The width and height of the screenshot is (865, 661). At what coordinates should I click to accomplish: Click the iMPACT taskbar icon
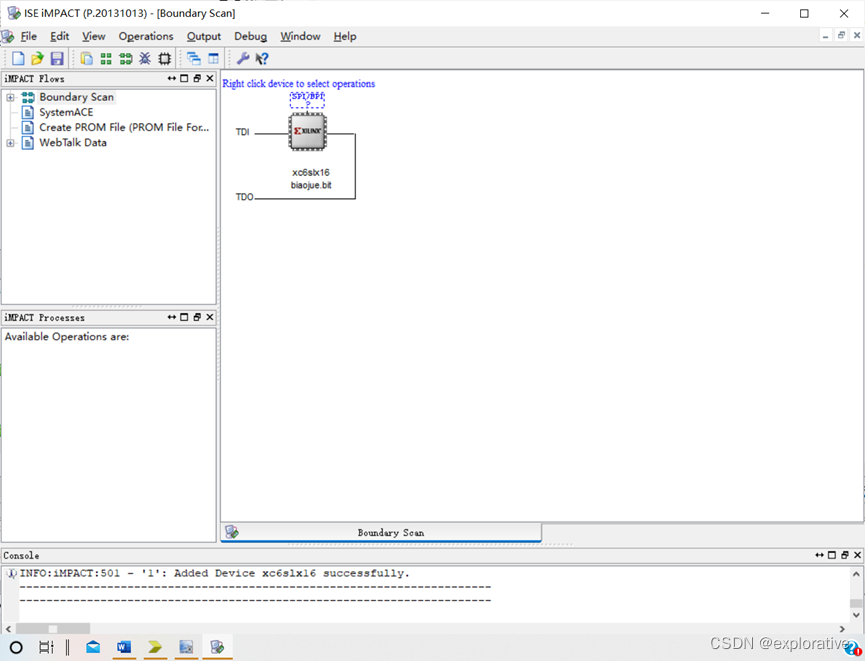(217, 647)
